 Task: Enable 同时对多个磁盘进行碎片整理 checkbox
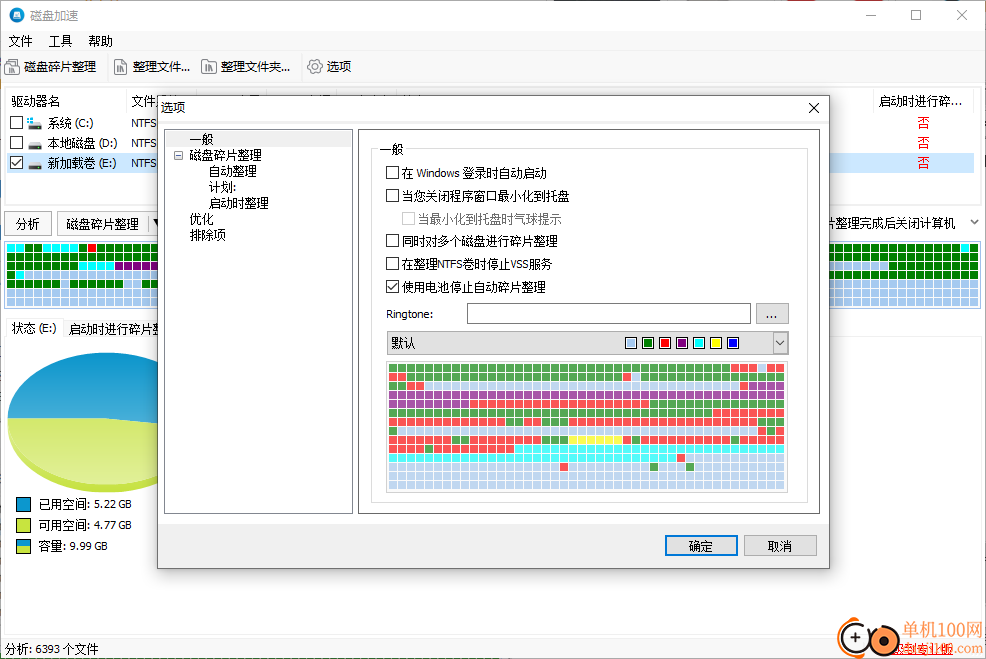[x=392, y=241]
